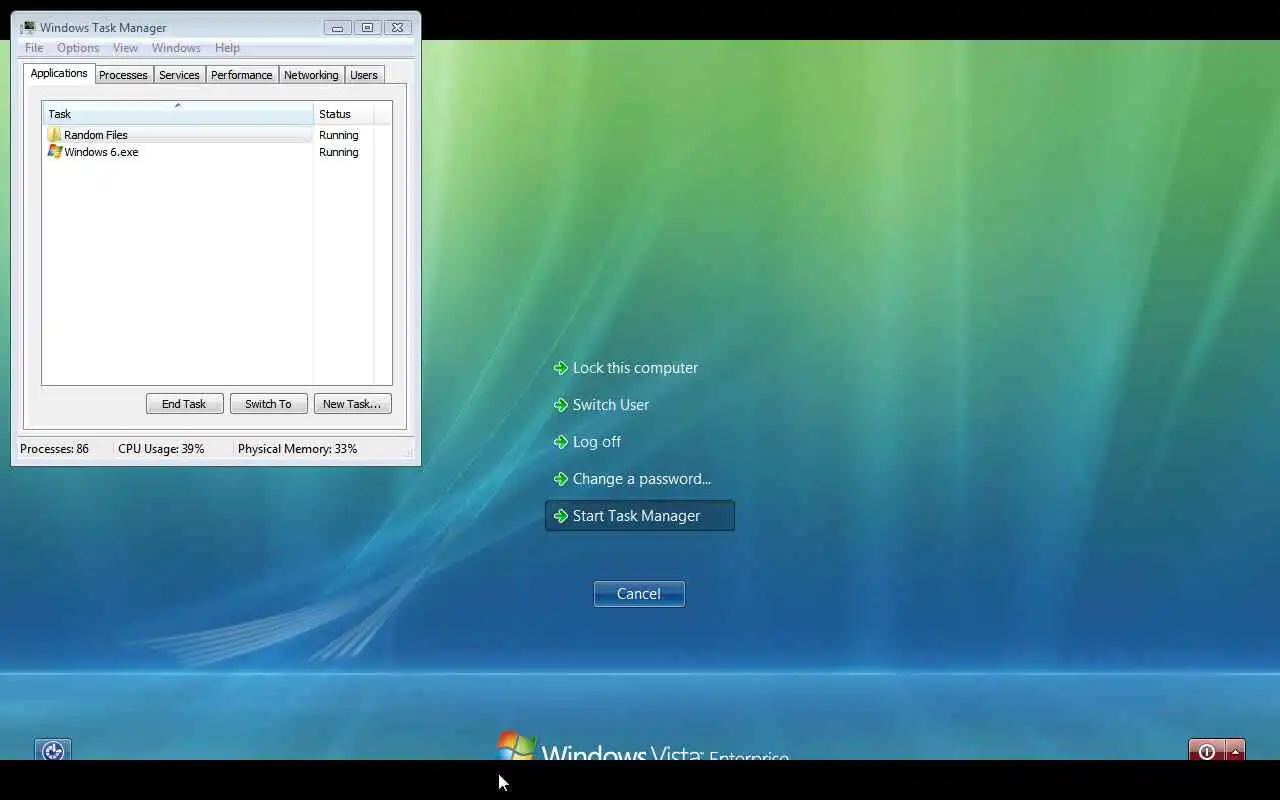1280x800 pixels.
Task: Click the Switch To button
Action: coord(268,404)
